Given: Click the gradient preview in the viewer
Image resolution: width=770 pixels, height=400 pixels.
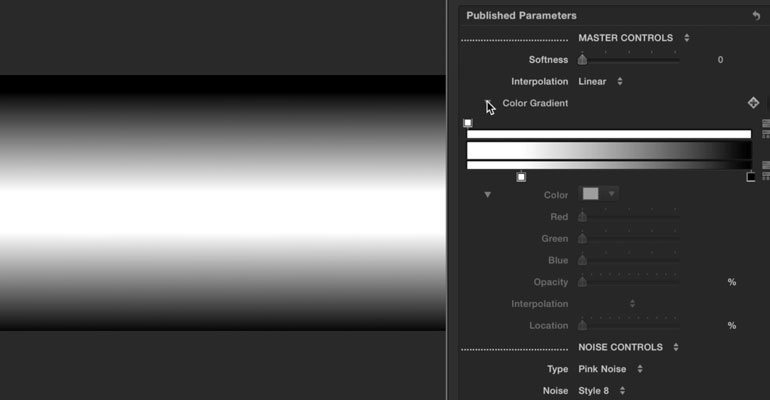Looking at the screenshot, I should [x=223, y=203].
